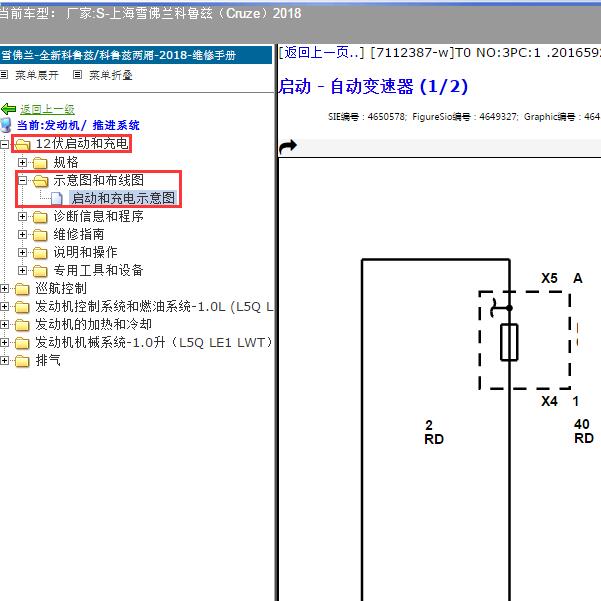Expand the 排气 tree node
The width and height of the screenshot is (601, 601).
[x=5, y=361]
